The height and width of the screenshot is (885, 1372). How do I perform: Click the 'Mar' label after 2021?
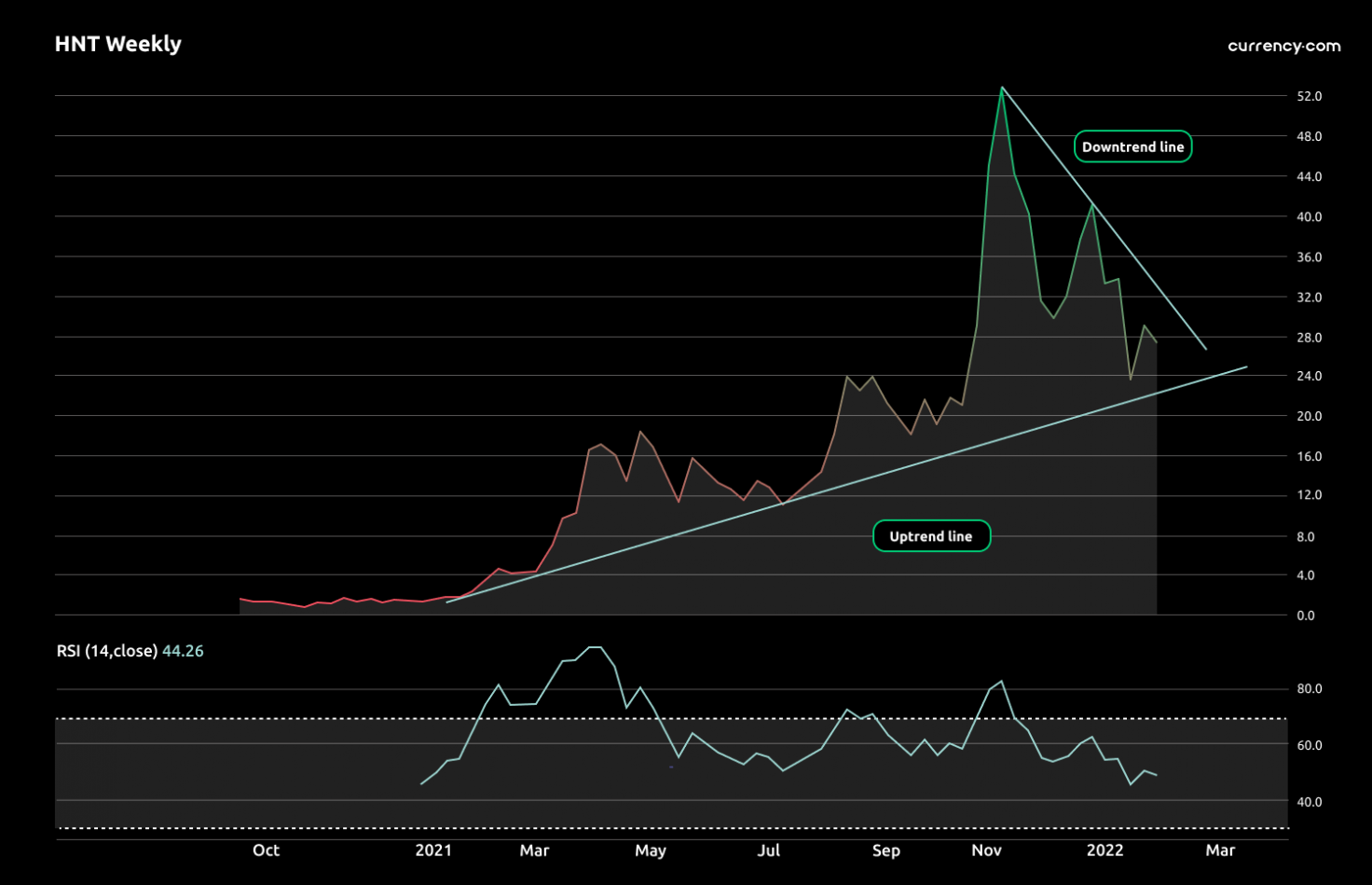coord(534,850)
